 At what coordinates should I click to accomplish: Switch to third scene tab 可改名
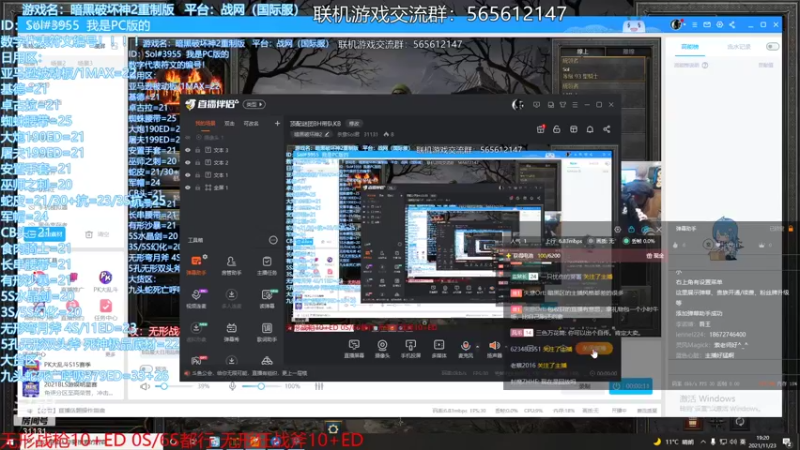251,123
